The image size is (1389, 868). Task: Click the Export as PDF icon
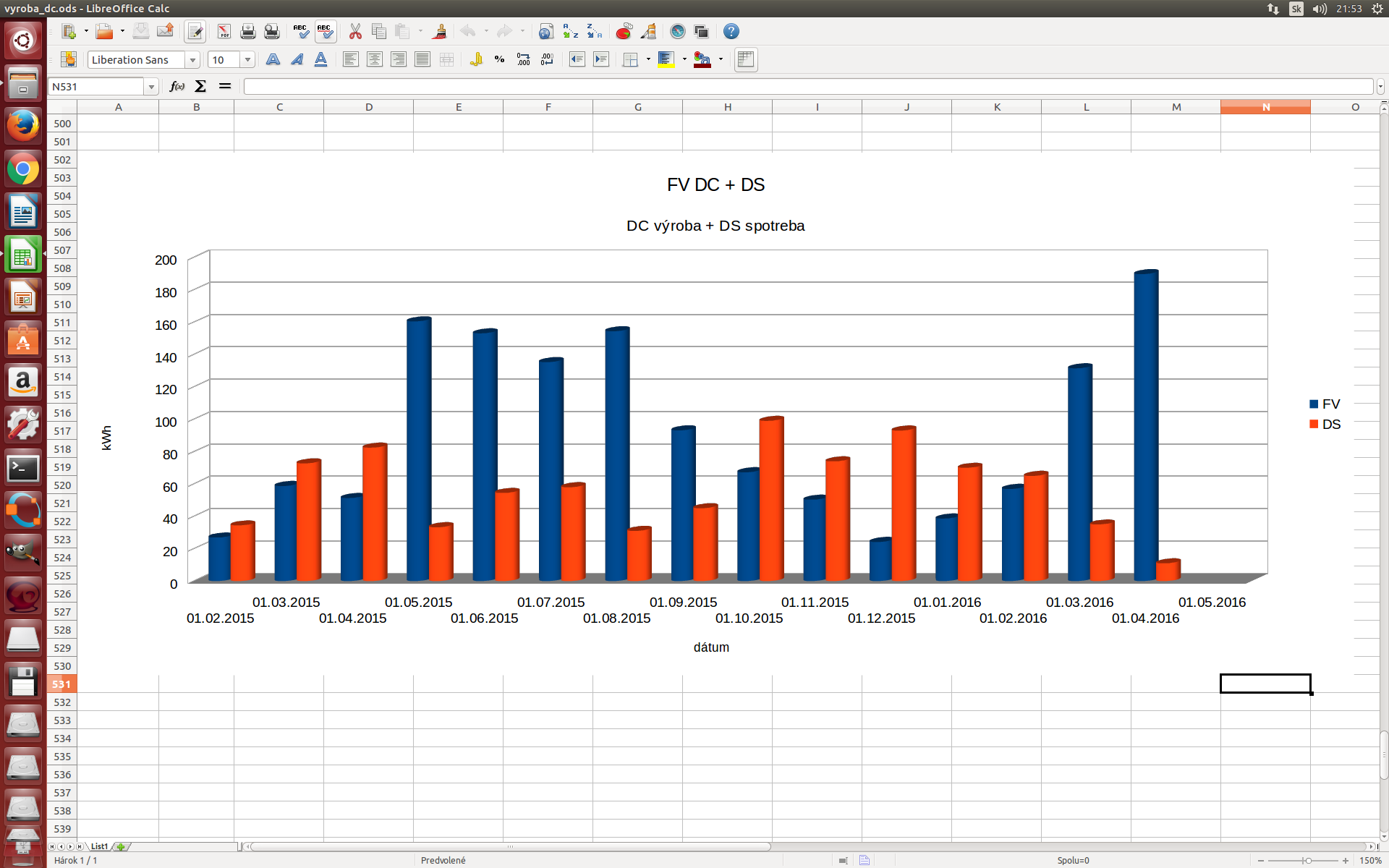click(224, 31)
